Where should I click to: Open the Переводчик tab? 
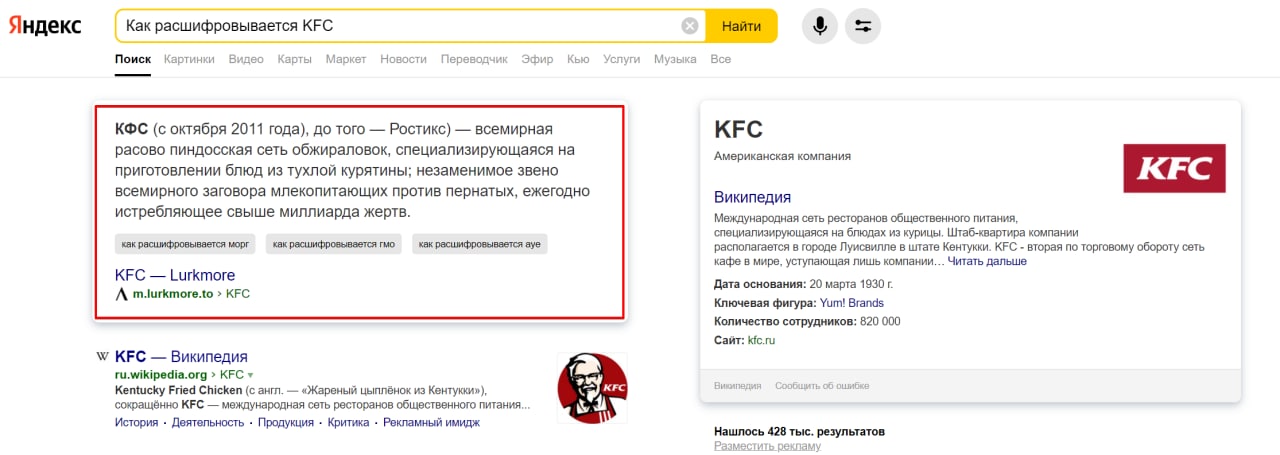[x=474, y=59]
